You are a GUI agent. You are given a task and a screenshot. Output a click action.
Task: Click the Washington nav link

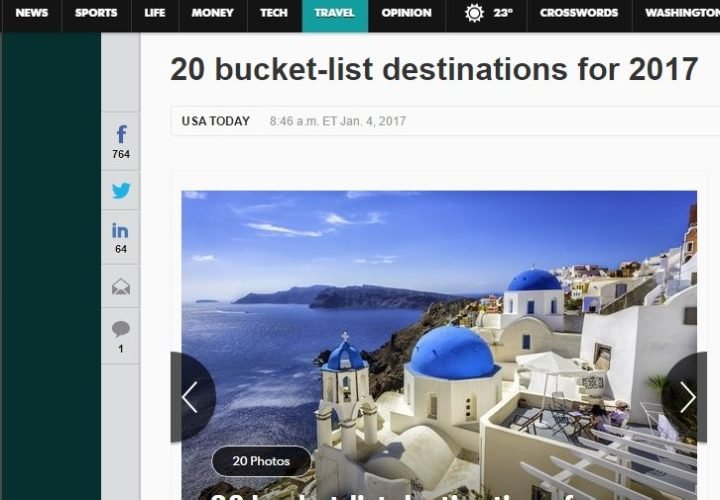pyautogui.click(x=681, y=13)
